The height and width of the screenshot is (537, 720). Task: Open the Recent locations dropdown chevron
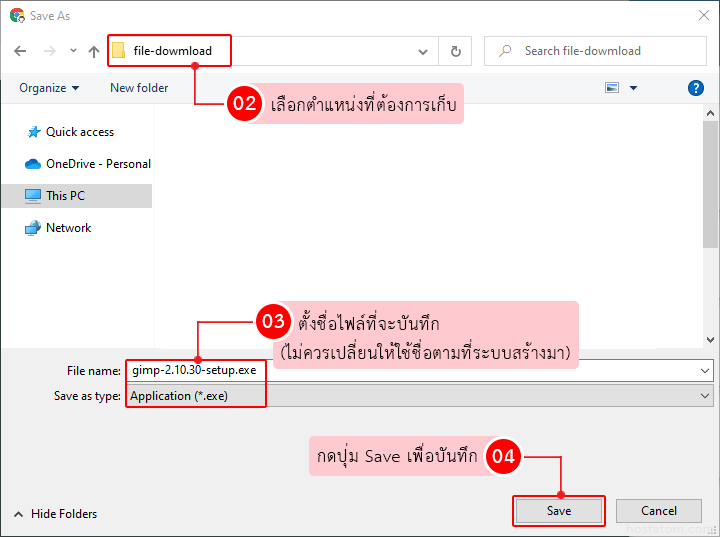pyautogui.click(x=73, y=51)
